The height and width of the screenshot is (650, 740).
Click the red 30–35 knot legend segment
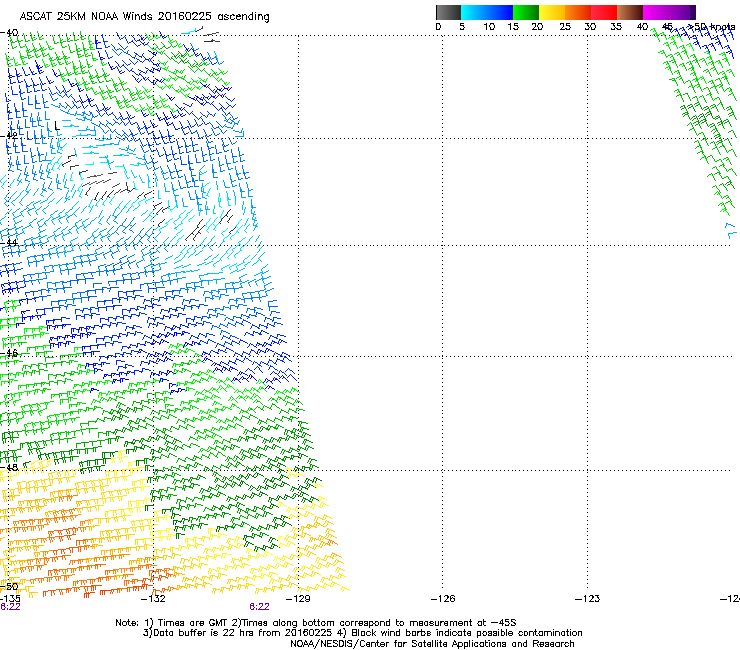tap(604, 12)
